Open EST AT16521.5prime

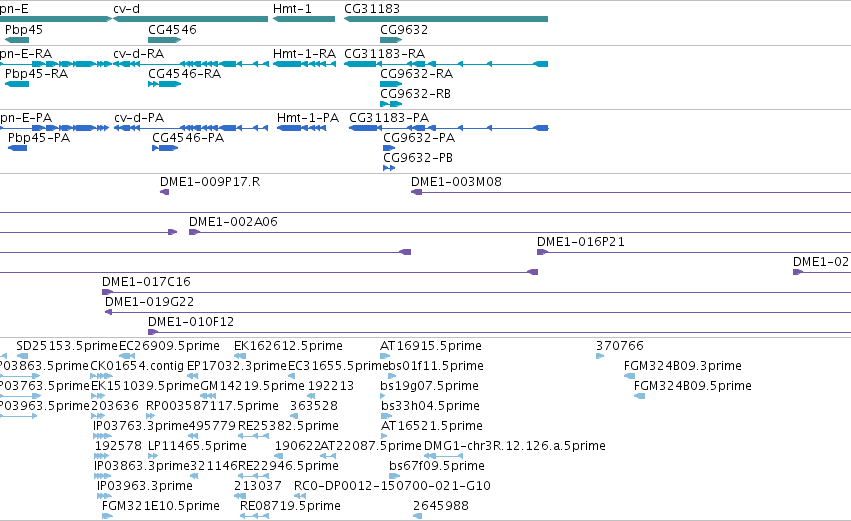pyautogui.click(x=386, y=436)
